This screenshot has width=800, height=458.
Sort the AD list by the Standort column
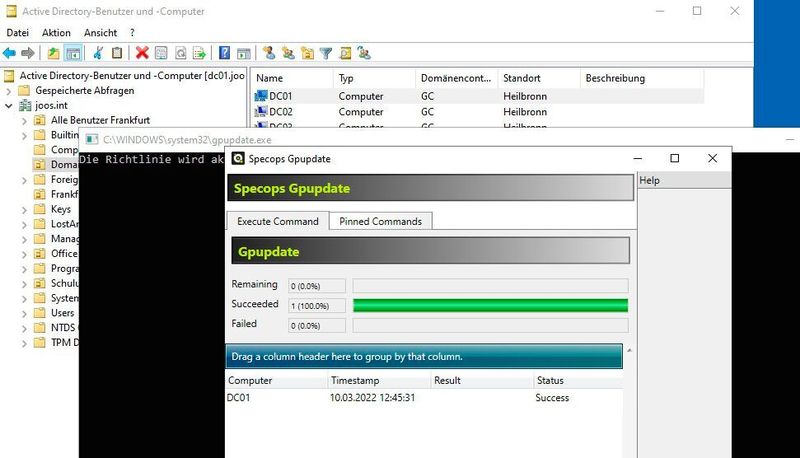(x=539, y=78)
